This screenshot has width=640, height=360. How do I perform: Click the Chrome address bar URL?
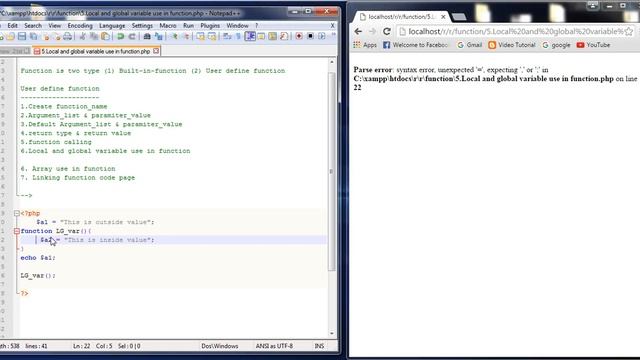click(x=515, y=31)
